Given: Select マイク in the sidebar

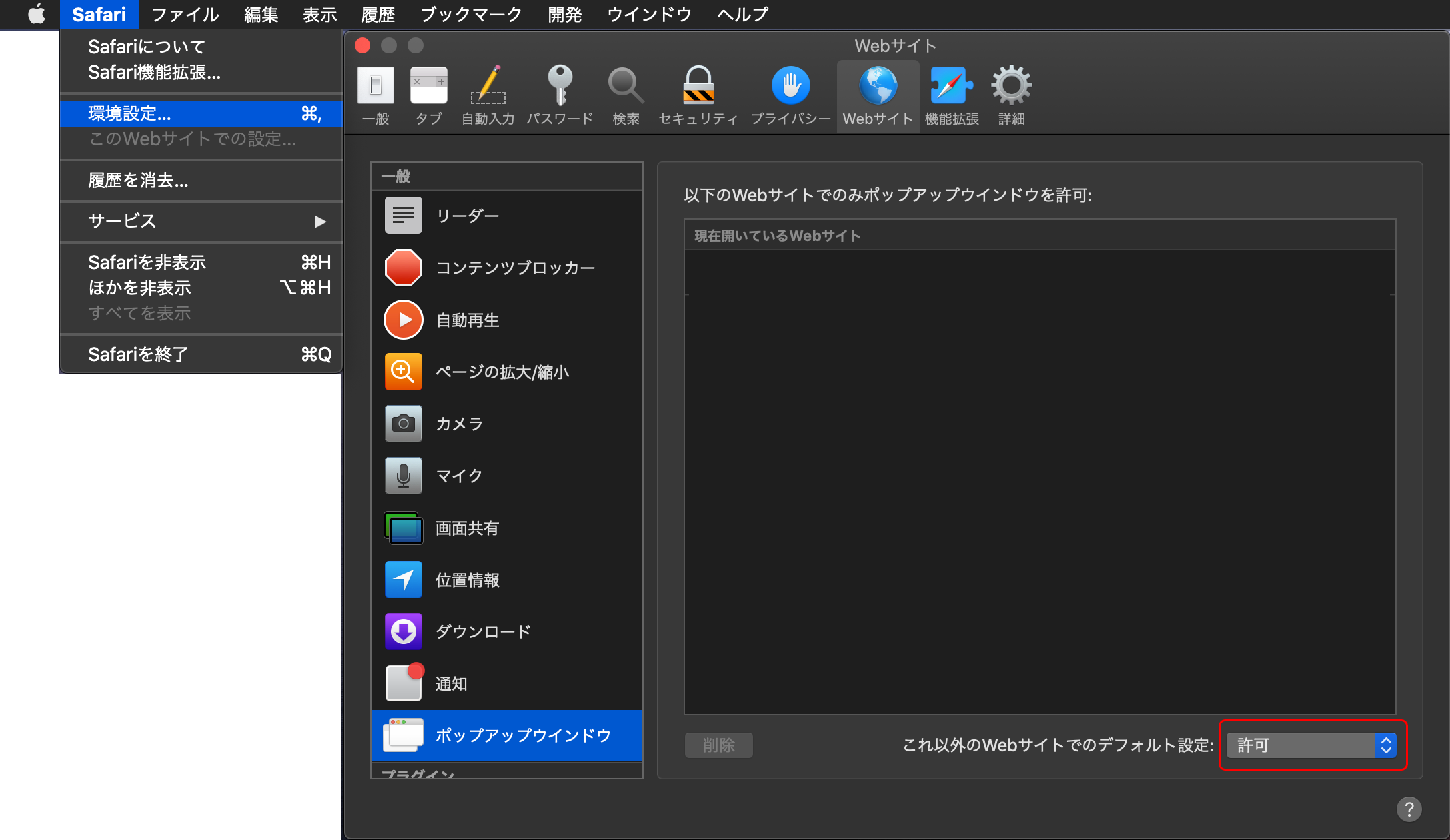Looking at the screenshot, I should (x=506, y=476).
